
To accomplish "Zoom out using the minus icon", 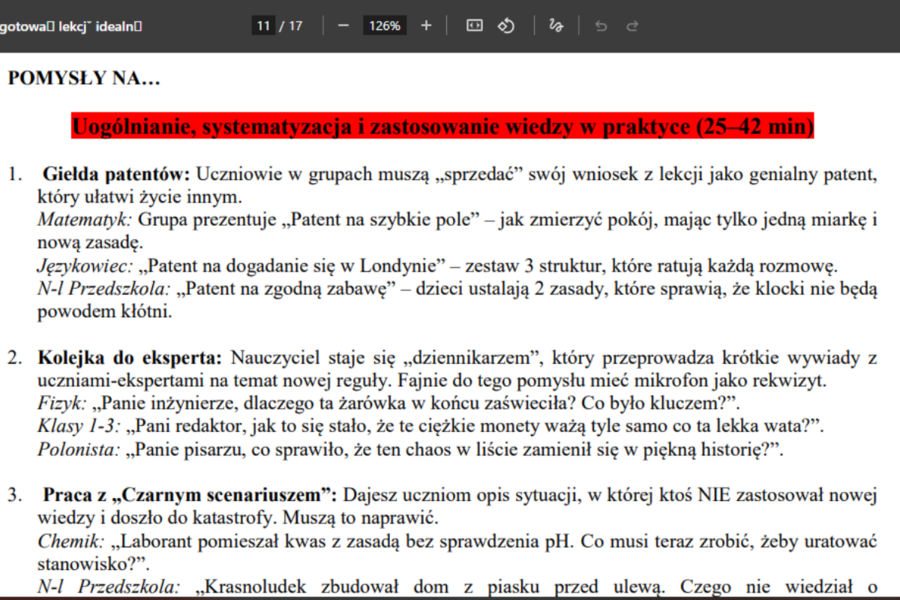I will click(343, 25).
